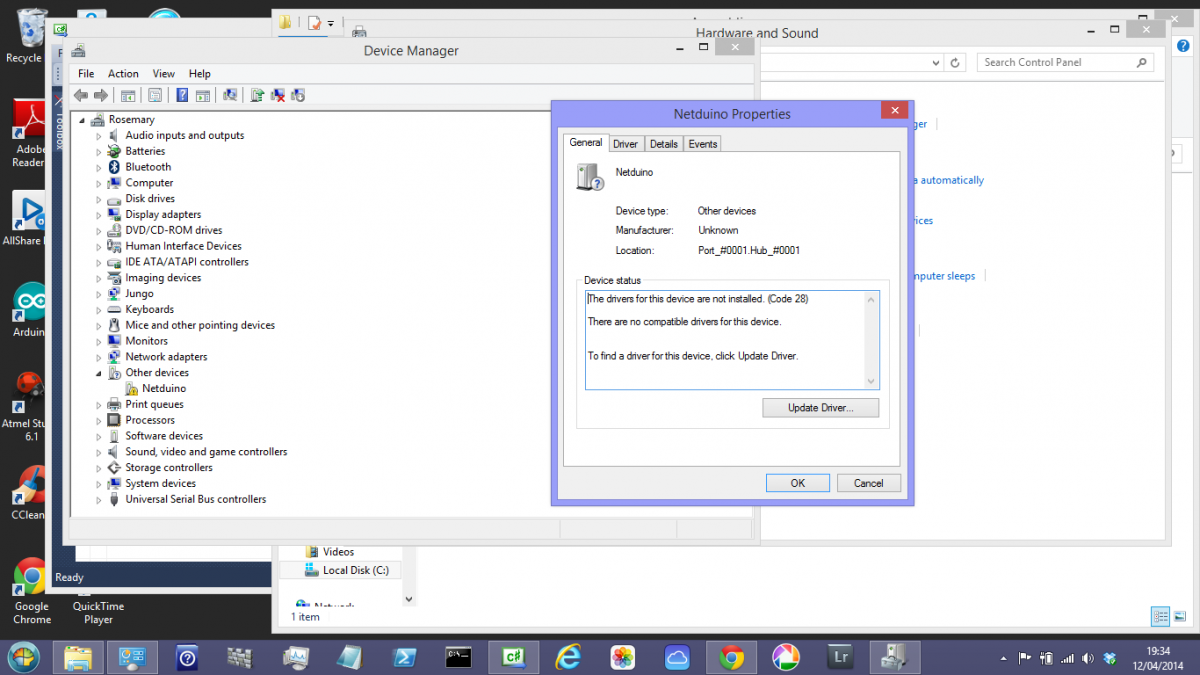Click the blue Help question-mark toolbar icon

(182, 95)
